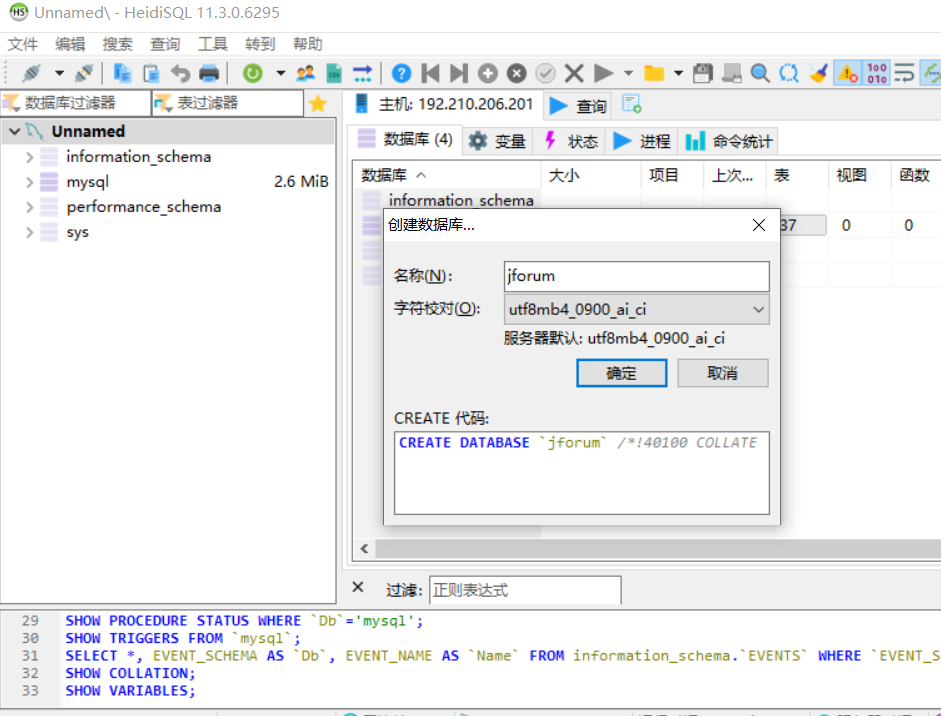Toggle the word wrap icon
The width and height of the screenshot is (941, 716).
[x=904, y=73]
